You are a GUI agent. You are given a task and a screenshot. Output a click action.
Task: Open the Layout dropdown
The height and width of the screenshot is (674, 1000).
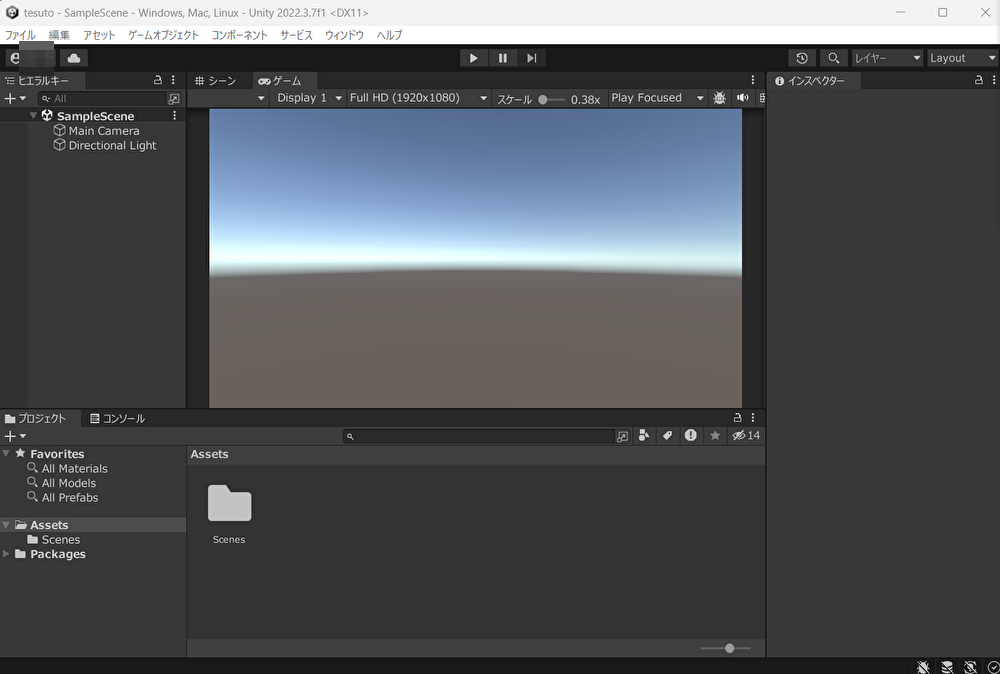pos(962,58)
